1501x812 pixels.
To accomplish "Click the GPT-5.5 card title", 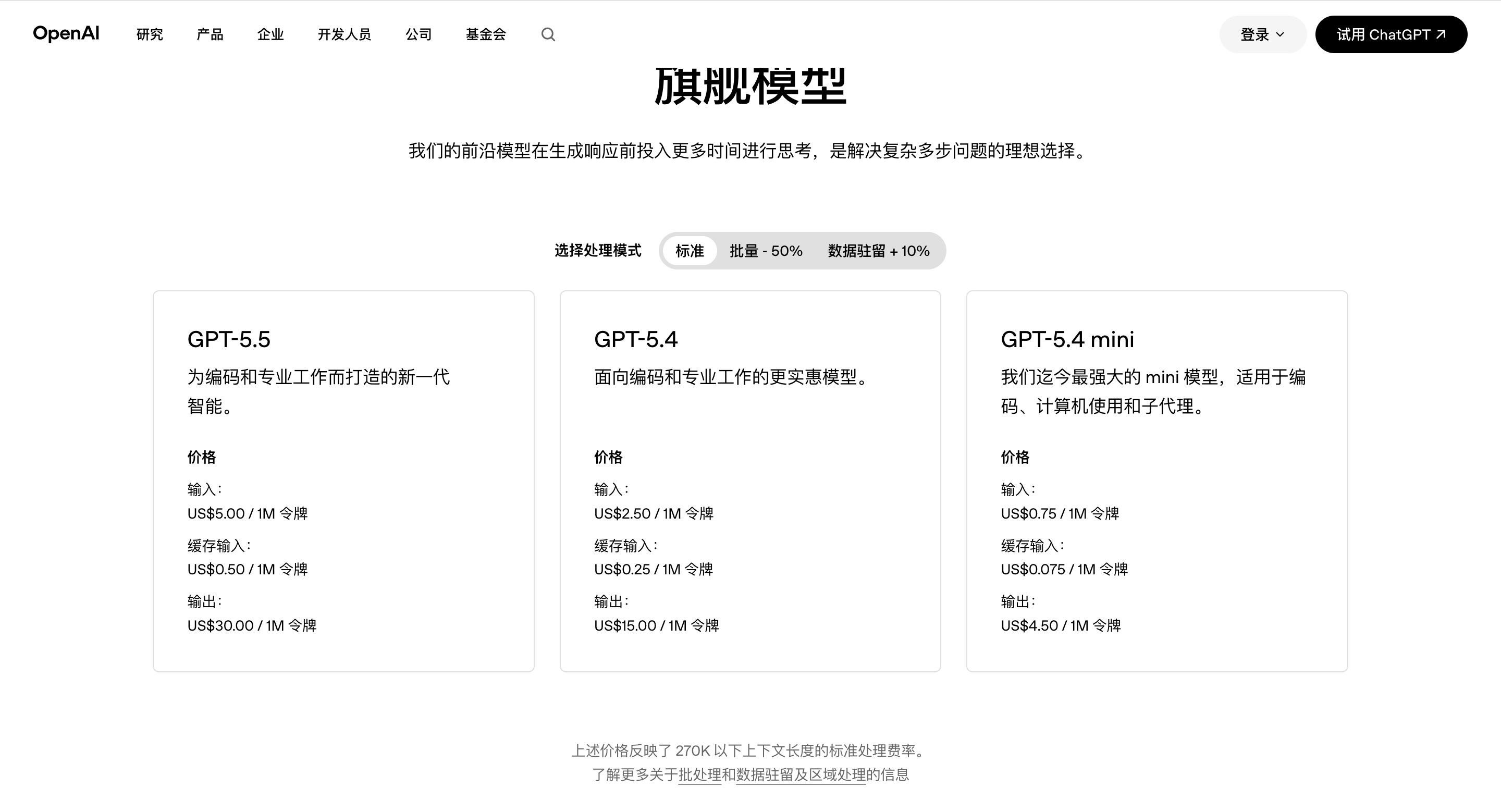I will point(229,339).
